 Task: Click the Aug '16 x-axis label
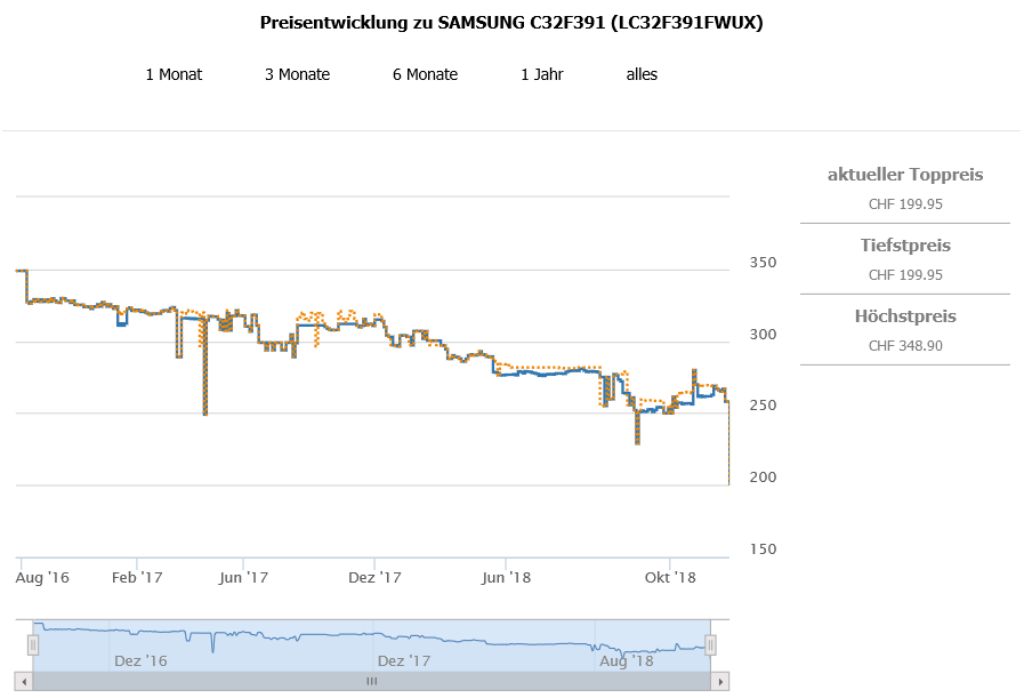point(44,578)
